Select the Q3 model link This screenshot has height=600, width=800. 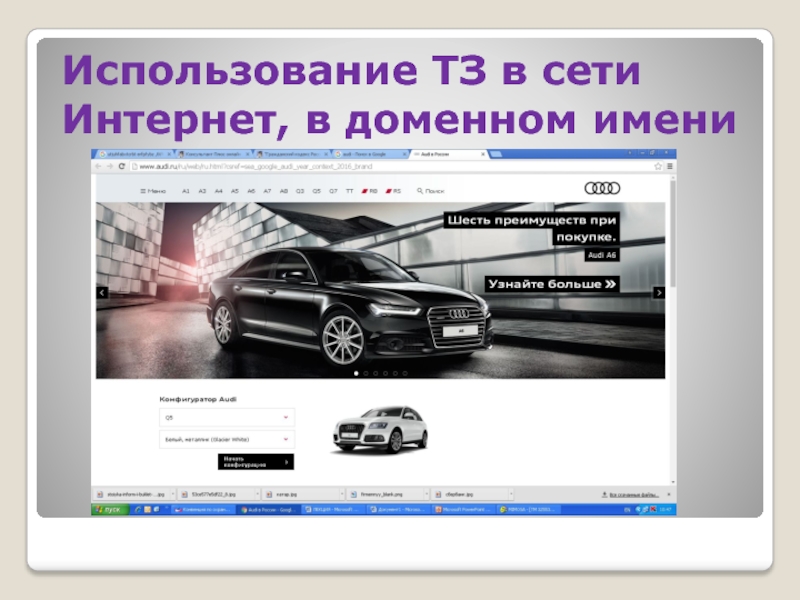coord(300,191)
